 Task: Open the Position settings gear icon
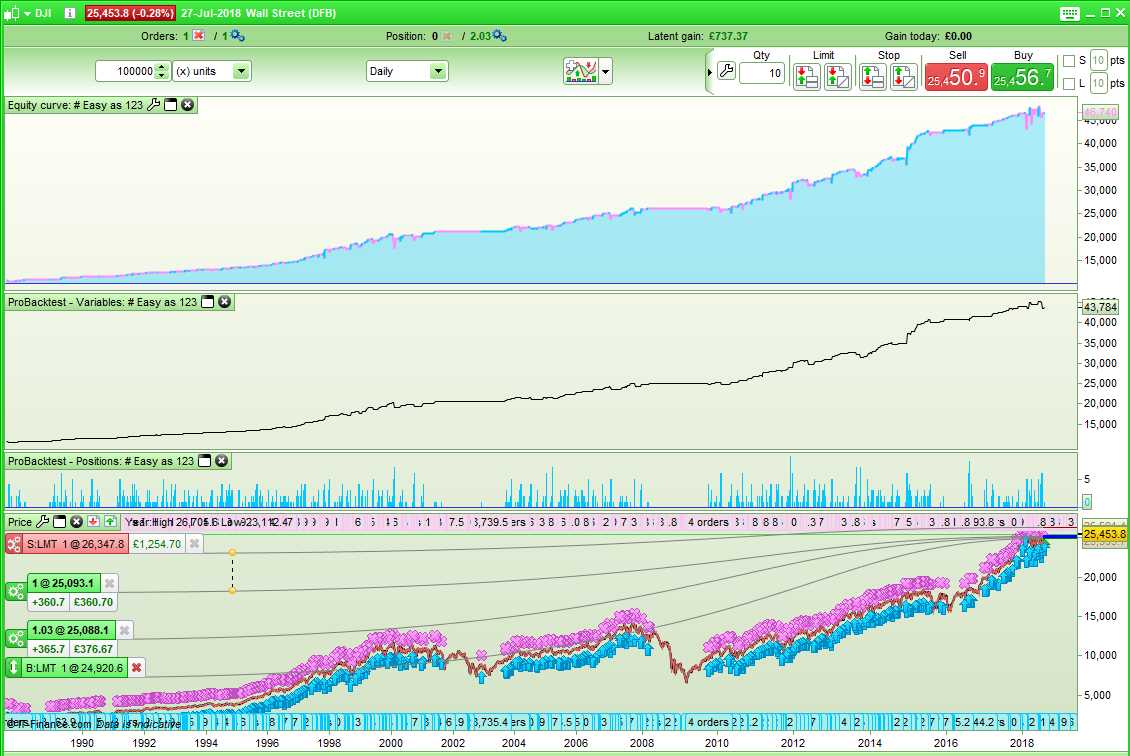point(500,34)
